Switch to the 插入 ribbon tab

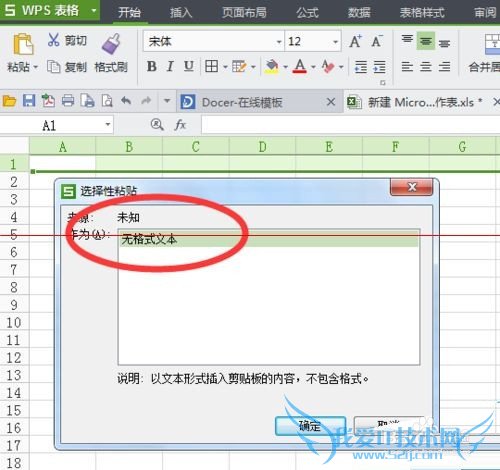pos(181,13)
